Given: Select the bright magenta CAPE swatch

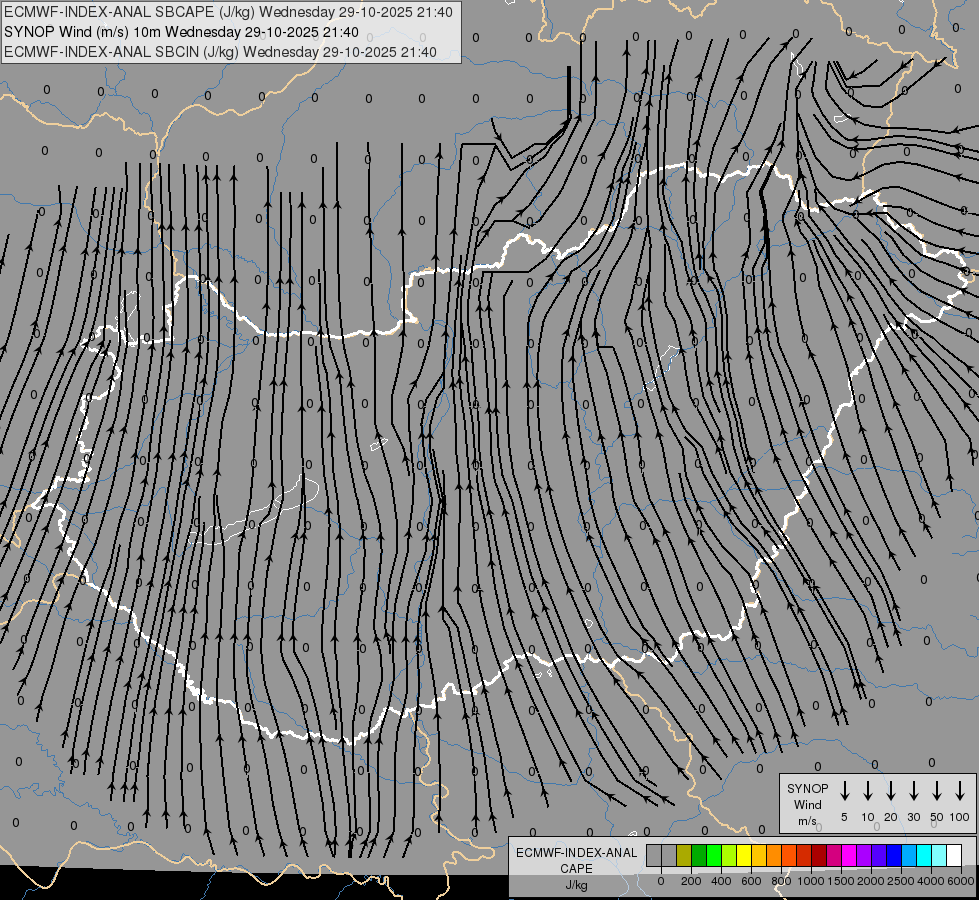Looking at the screenshot, I should click(x=850, y=855).
